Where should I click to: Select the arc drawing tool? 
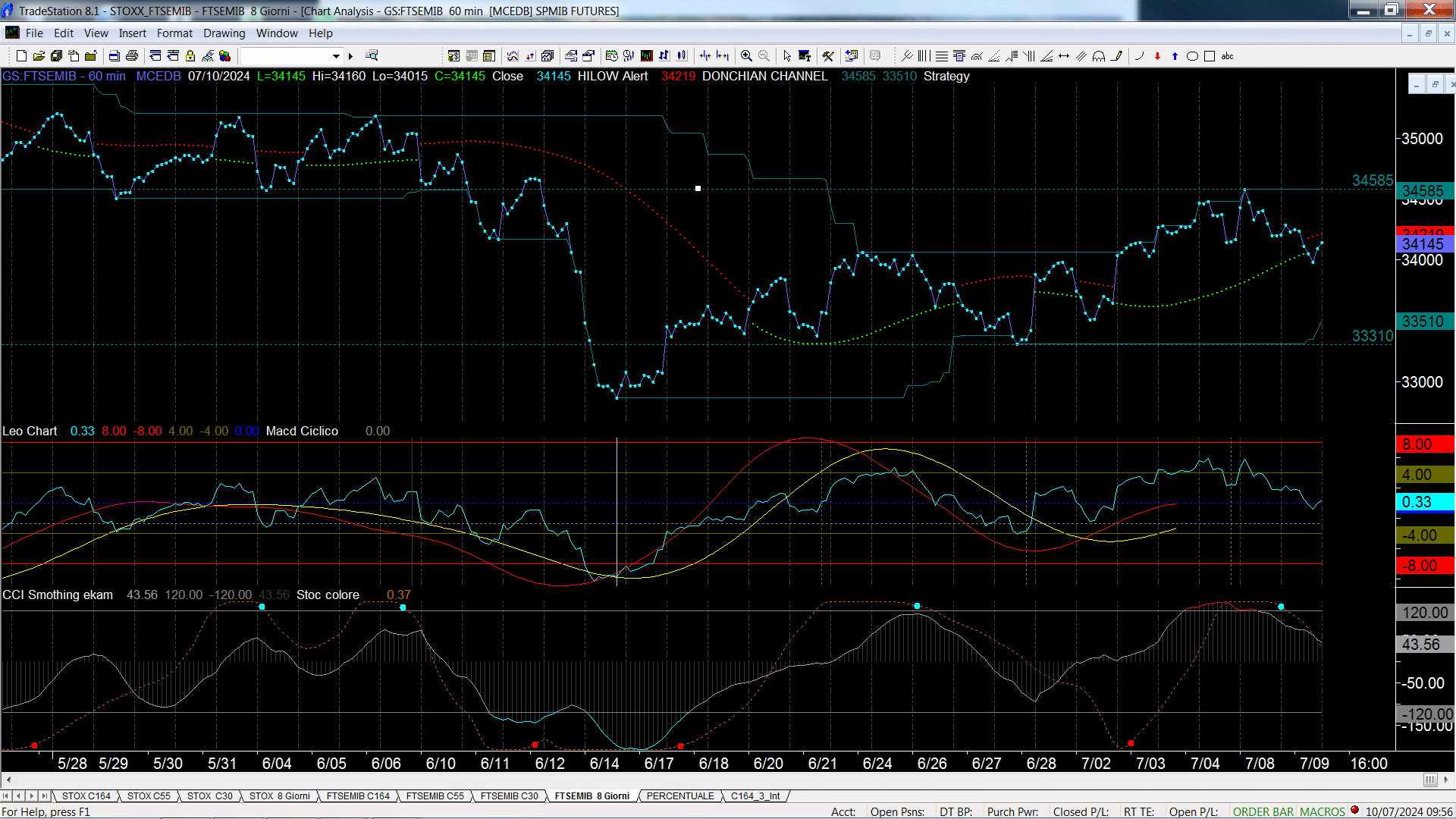click(1140, 56)
